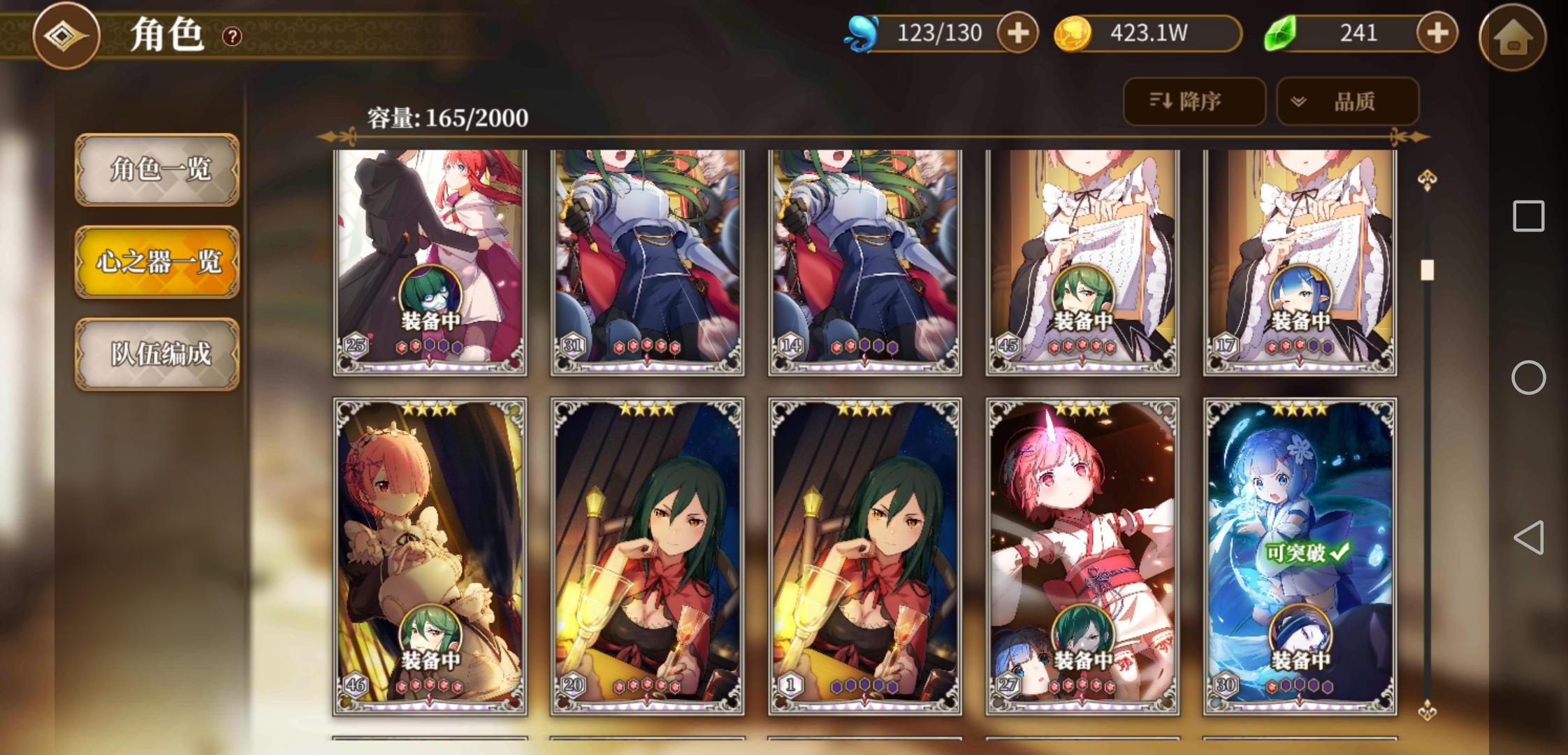Select the level 27 horned Ram card
This screenshot has height=755, width=1568.
tap(1082, 556)
